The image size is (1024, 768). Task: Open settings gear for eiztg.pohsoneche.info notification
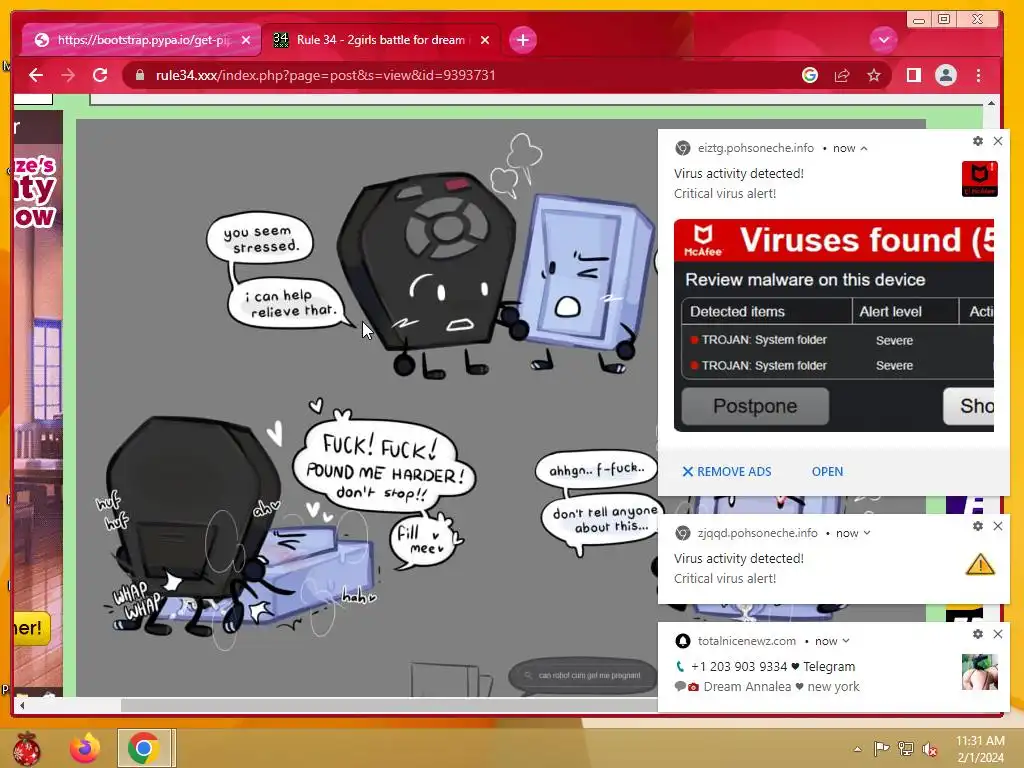pos(978,141)
